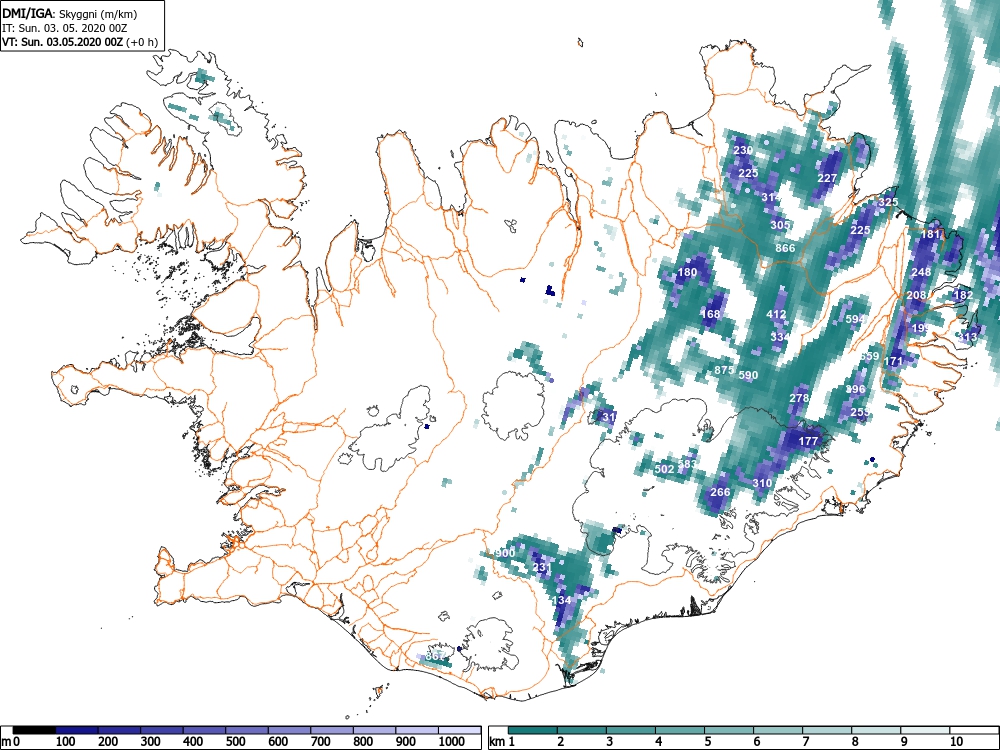This screenshot has width=1000, height=750.
Task: Click visibility value 248 on the map
Action: point(921,272)
